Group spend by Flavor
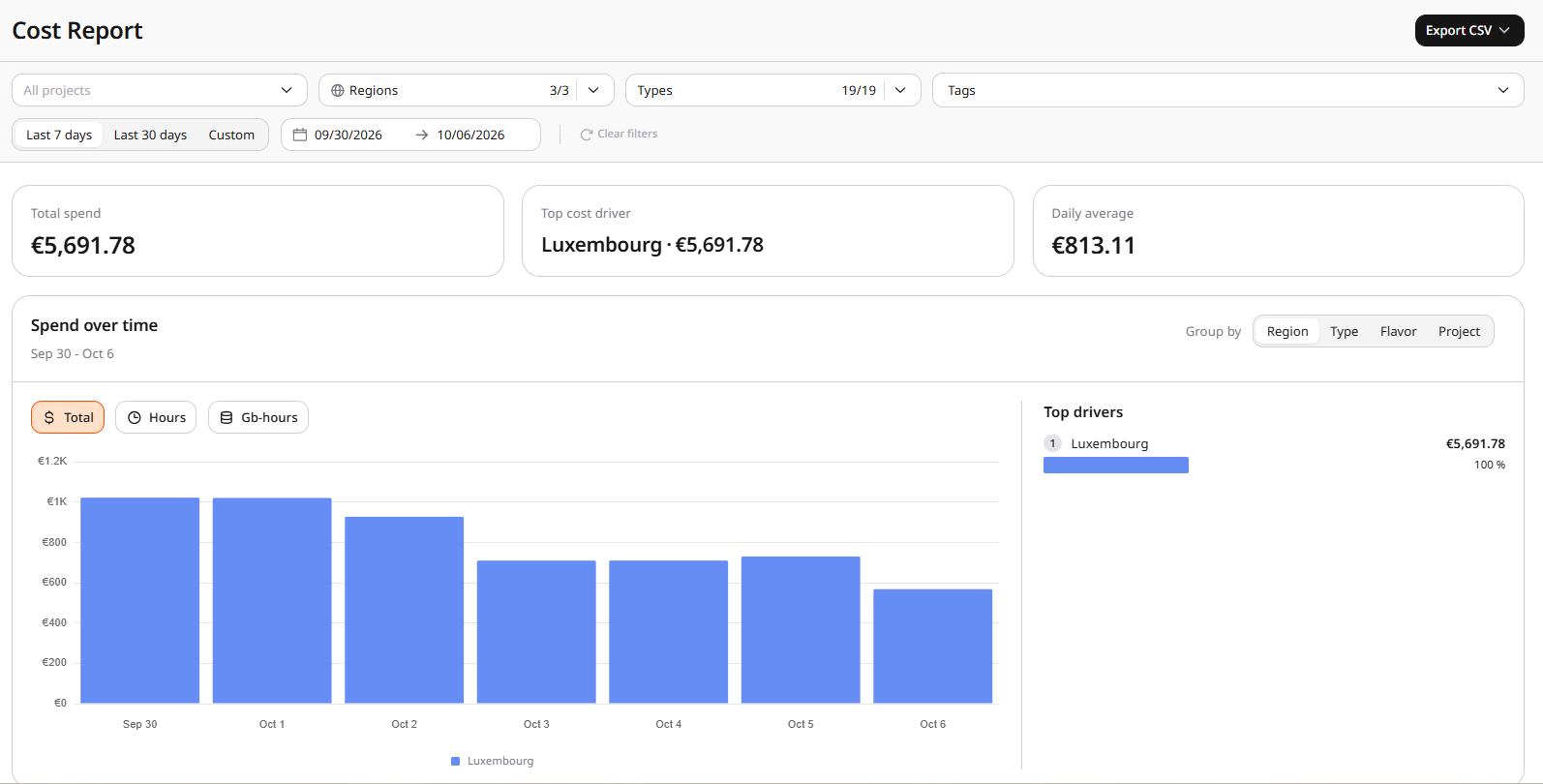1543x784 pixels. 1398,331
